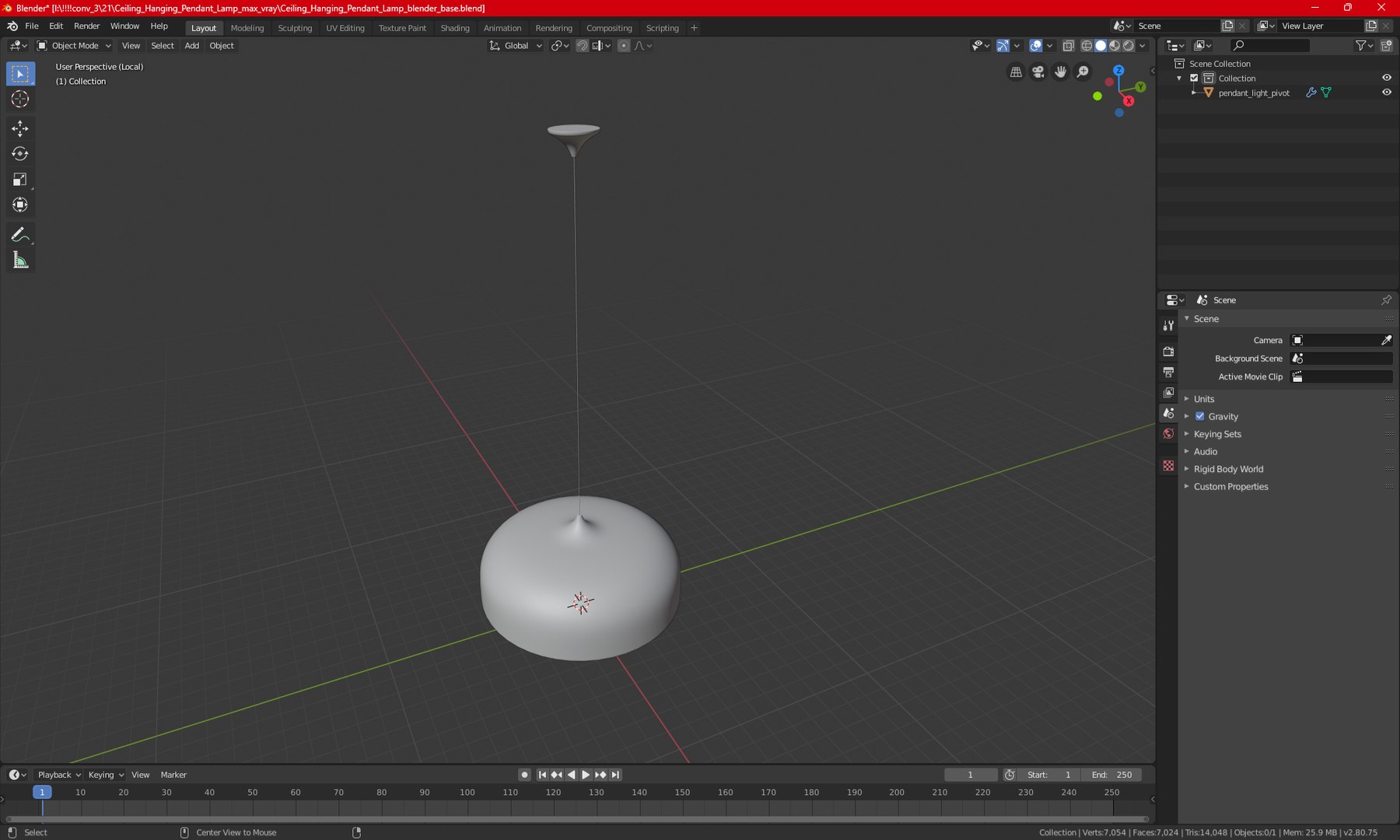Click the Start frame field
The image size is (1400, 840).
coord(1049,775)
